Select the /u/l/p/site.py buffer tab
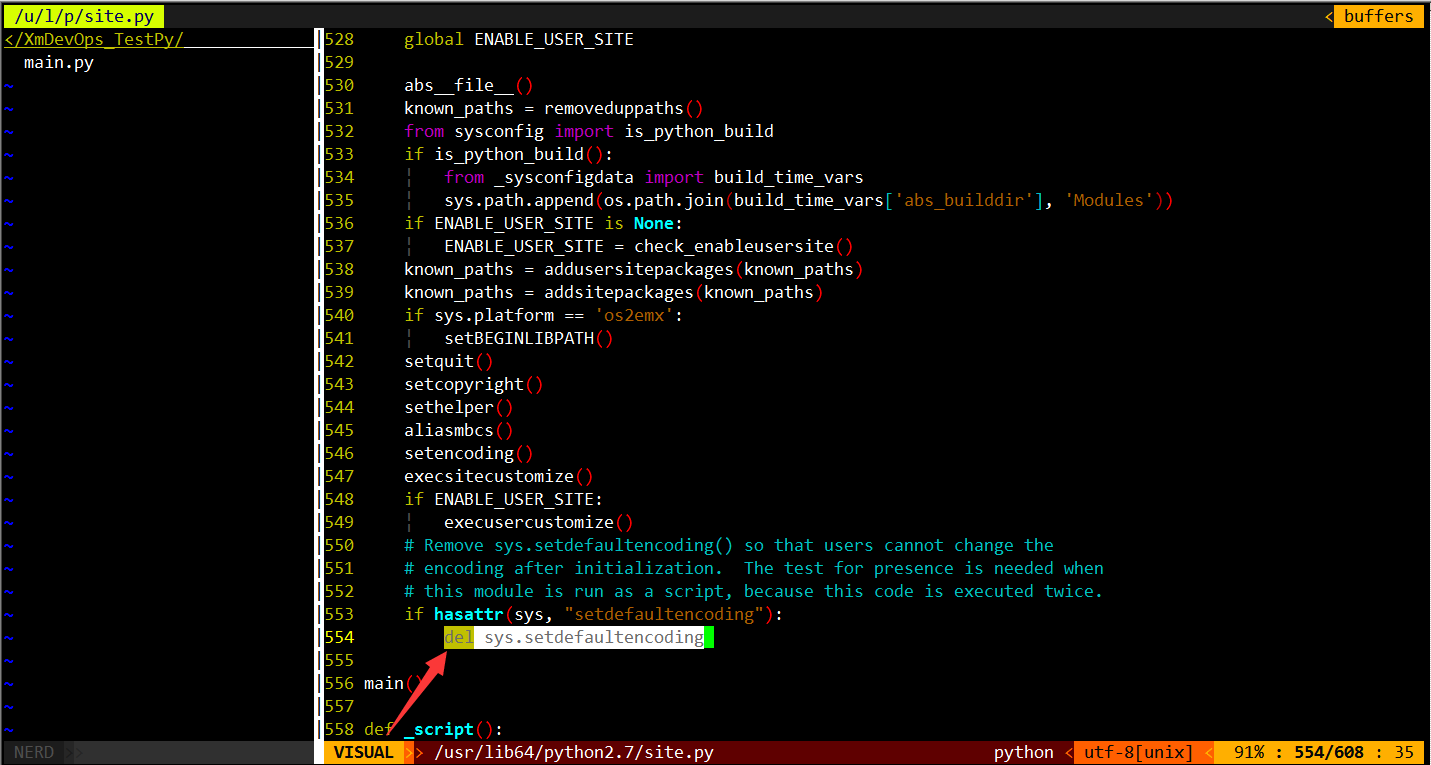The image size is (1431, 765). pyautogui.click(x=84, y=16)
